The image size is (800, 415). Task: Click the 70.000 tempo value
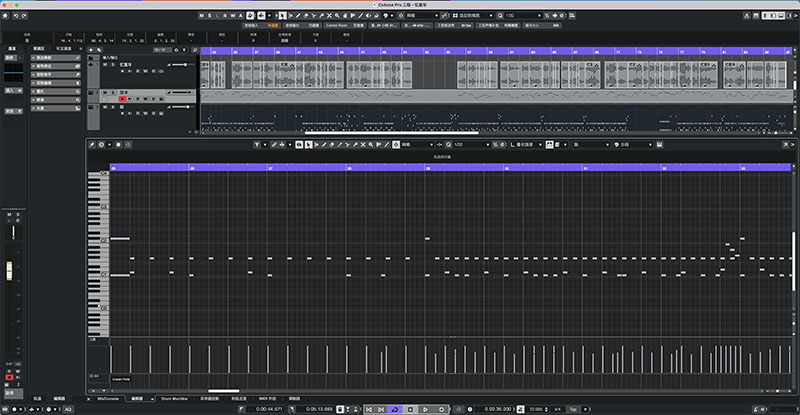pos(535,409)
